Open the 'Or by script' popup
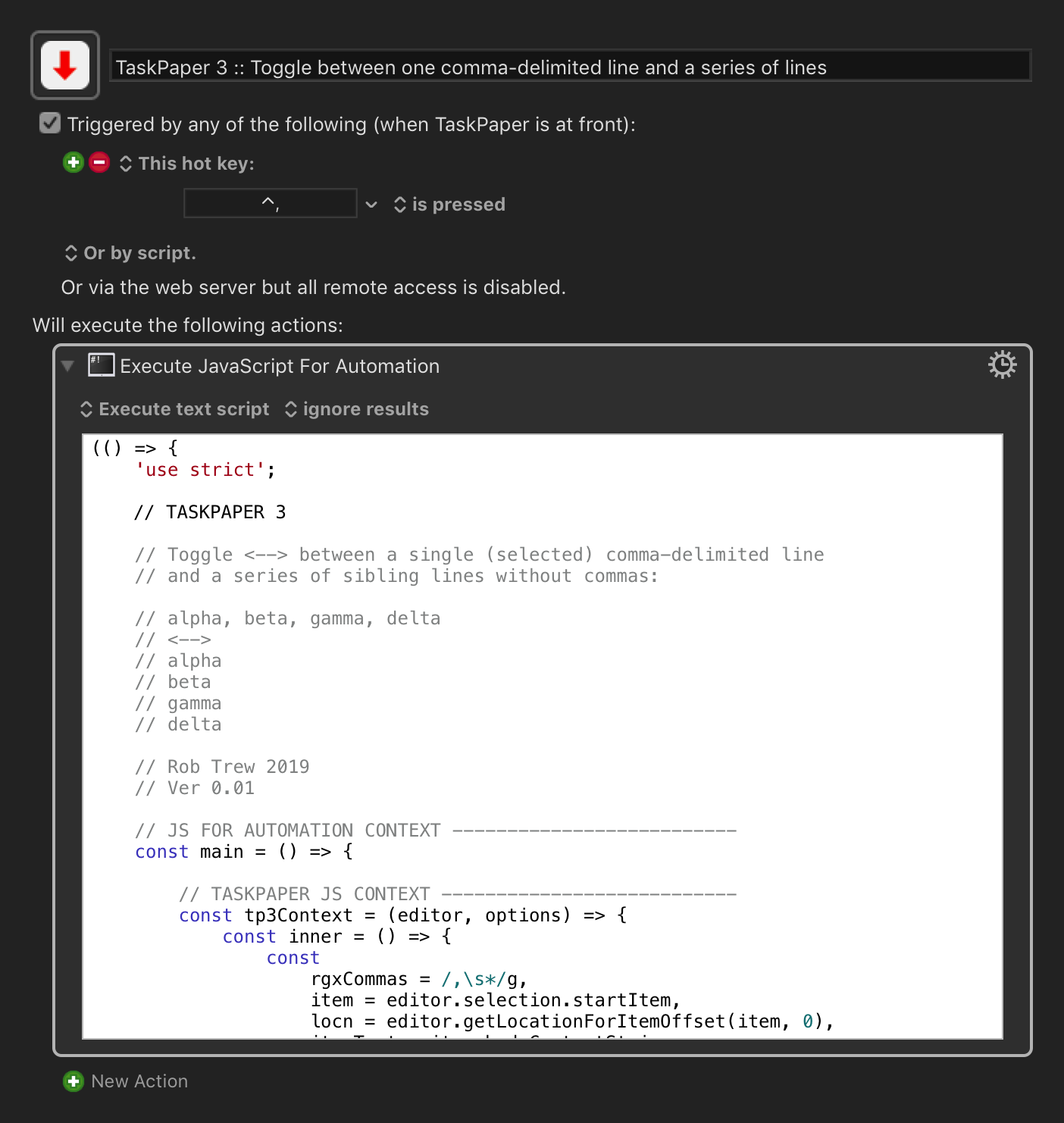This screenshot has height=1123, width=1064. coord(130,253)
